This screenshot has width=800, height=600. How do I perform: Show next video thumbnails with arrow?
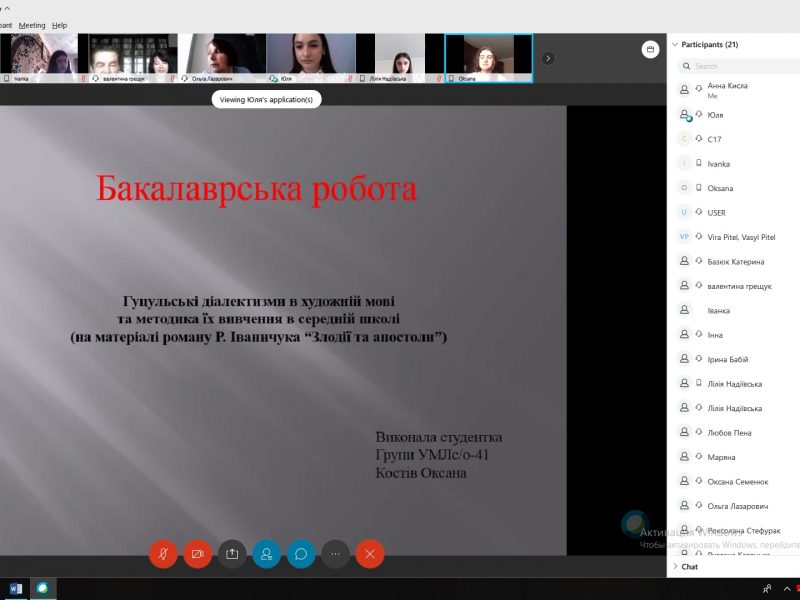[548, 58]
